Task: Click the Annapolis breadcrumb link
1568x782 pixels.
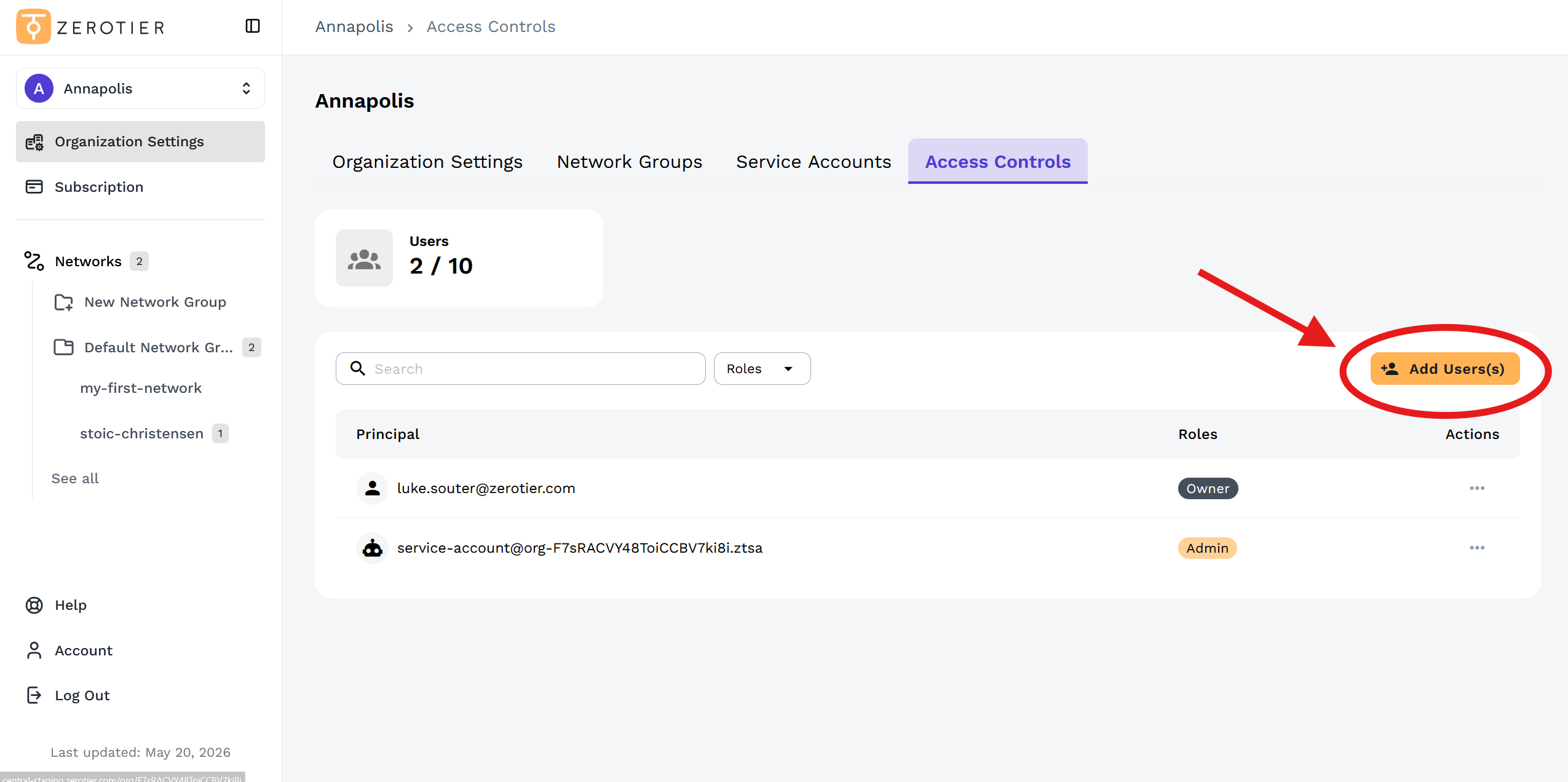Action: click(354, 26)
